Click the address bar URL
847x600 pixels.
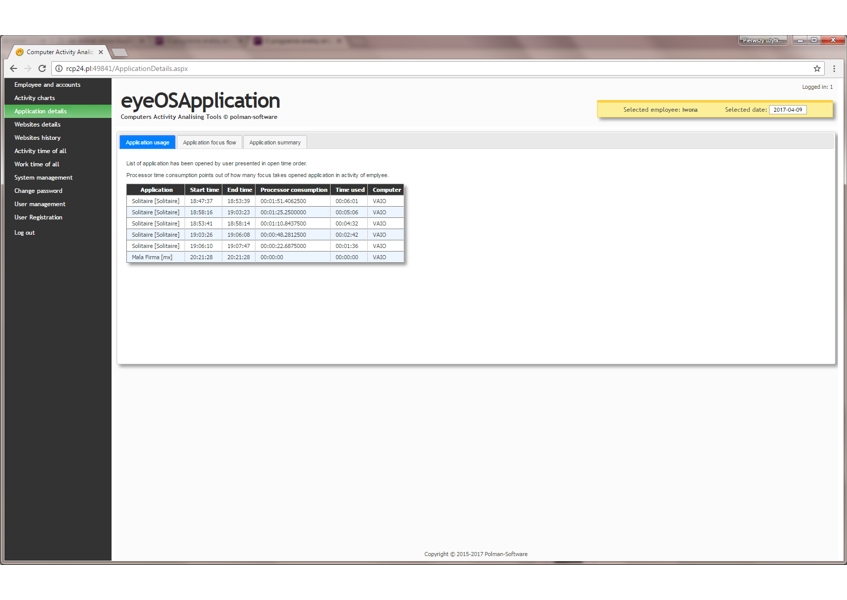[x=126, y=69]
